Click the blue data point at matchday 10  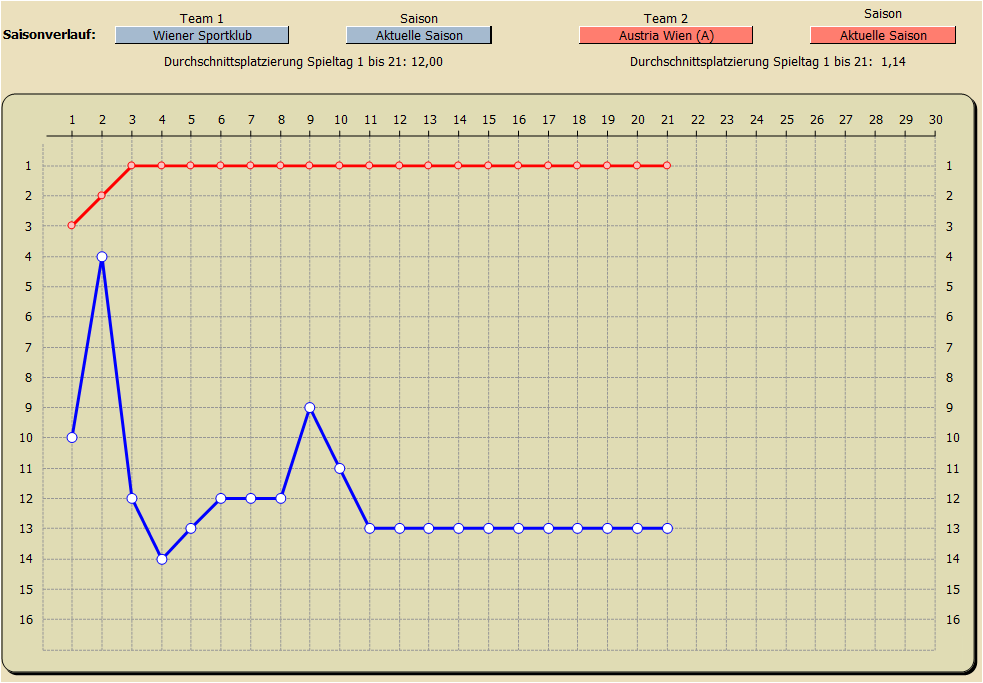click(340, 468)
